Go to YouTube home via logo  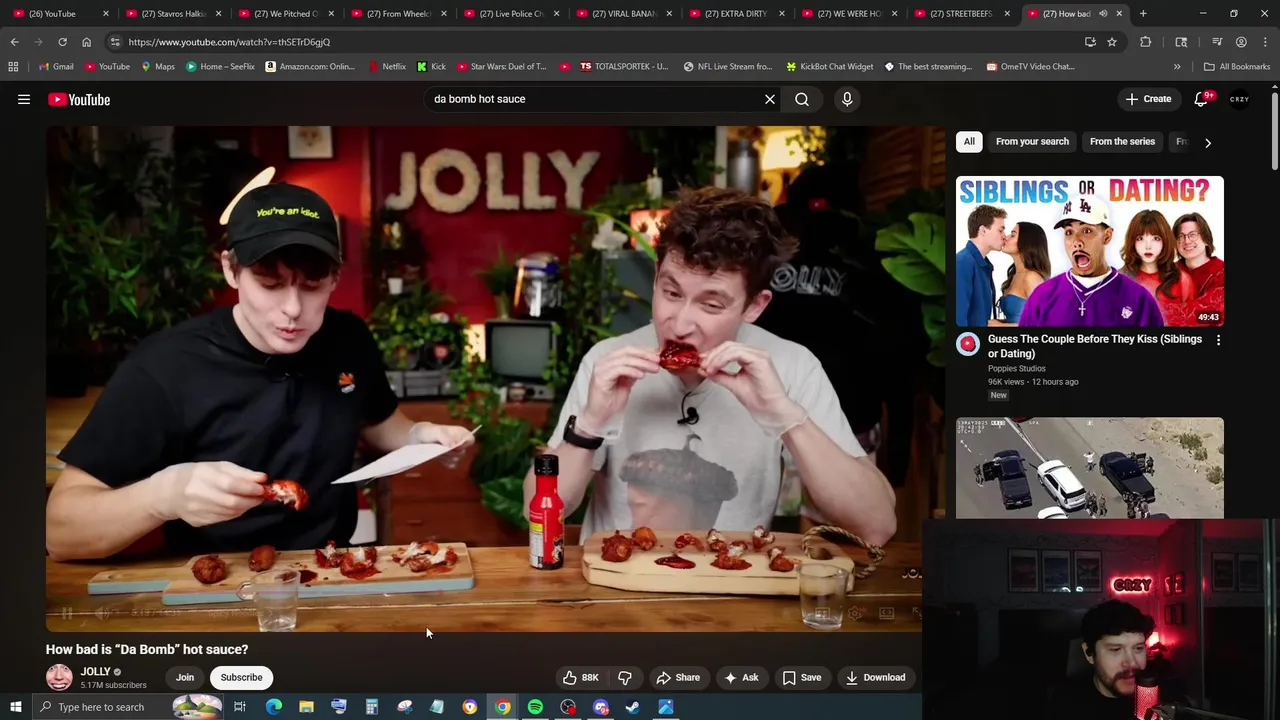pos(79,99)
